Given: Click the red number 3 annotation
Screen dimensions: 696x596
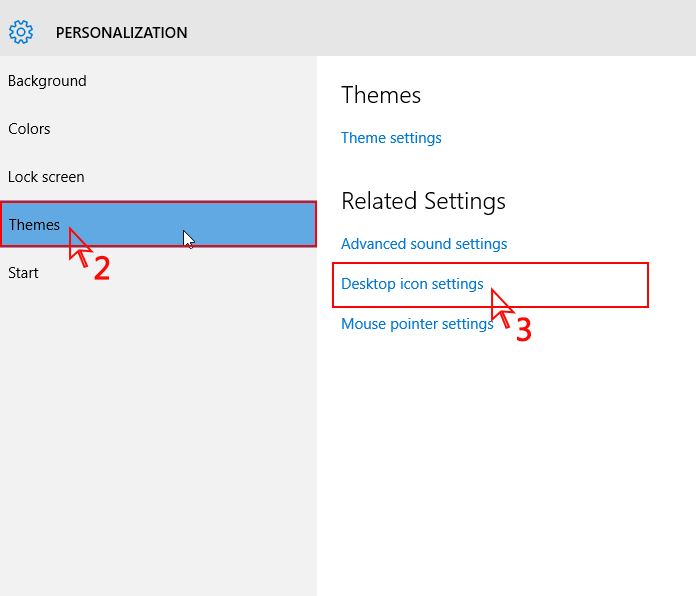Looking at the screenshot, I should click(x=524, y=330).
